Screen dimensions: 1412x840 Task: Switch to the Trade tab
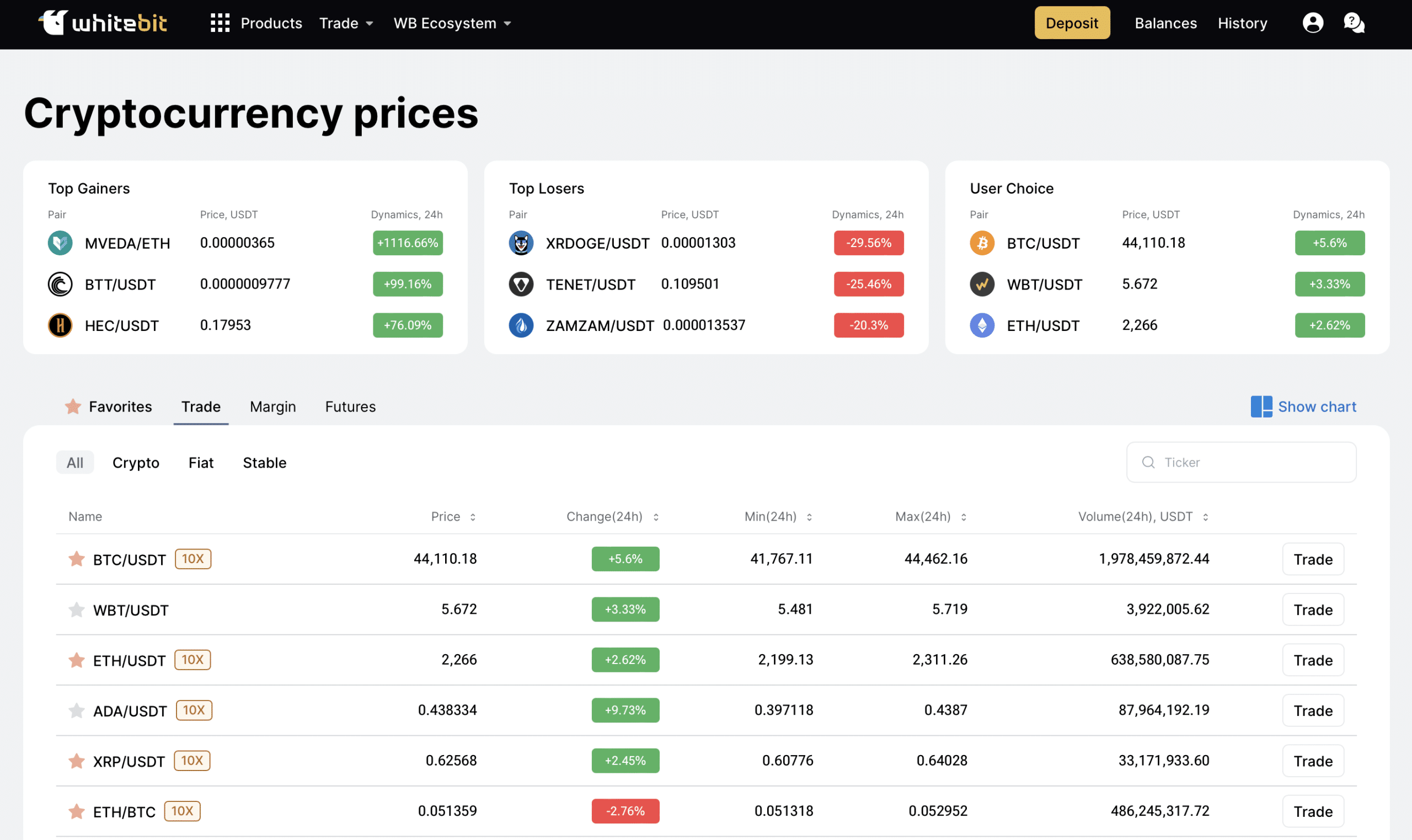coord(201,406)
